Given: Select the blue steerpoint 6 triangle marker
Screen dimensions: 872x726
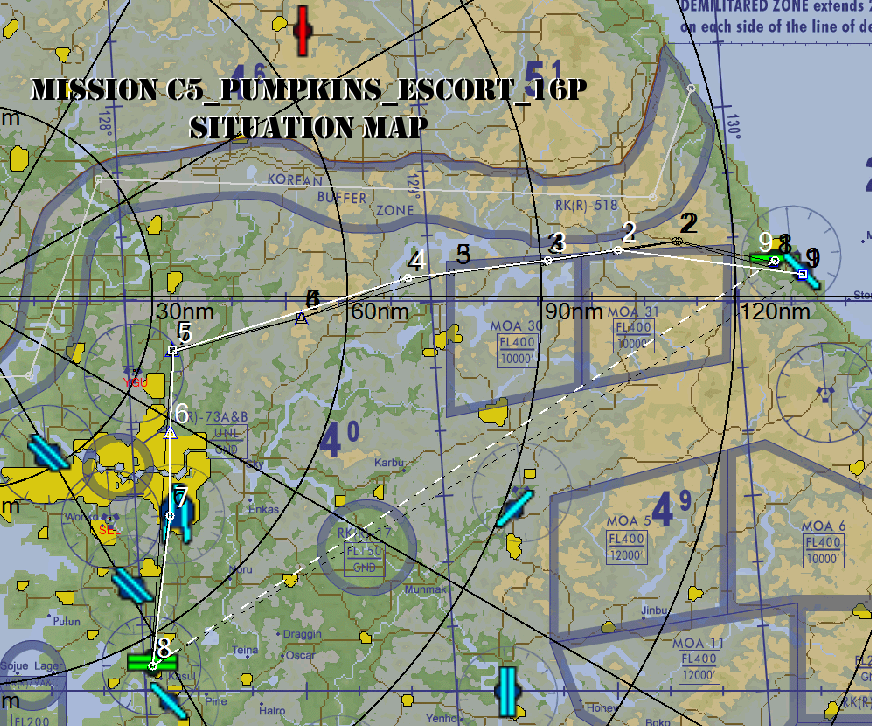Looking at the screenshot, I should (170, 432).
